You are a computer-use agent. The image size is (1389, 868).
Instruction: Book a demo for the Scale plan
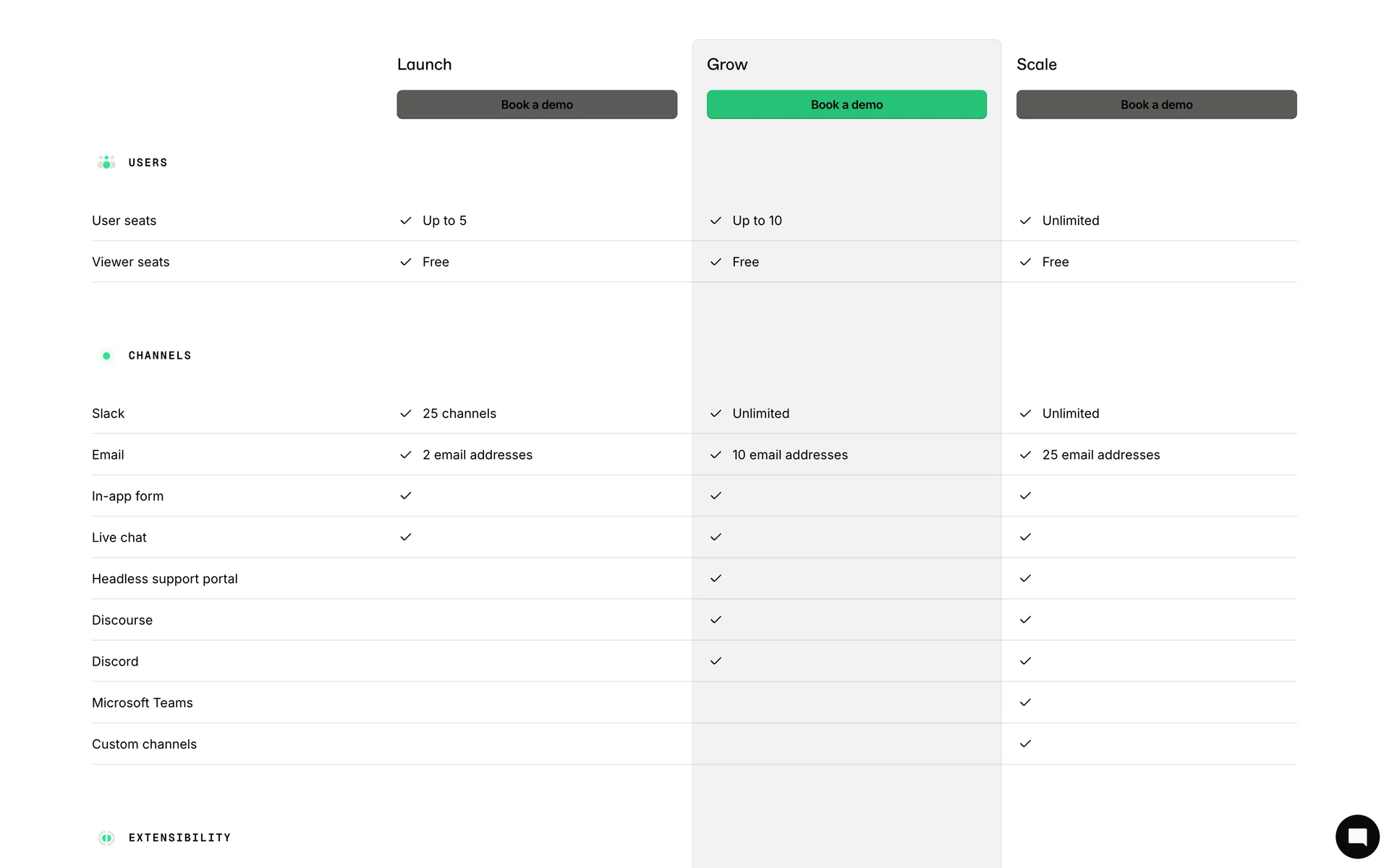[x=1156, y=105]
